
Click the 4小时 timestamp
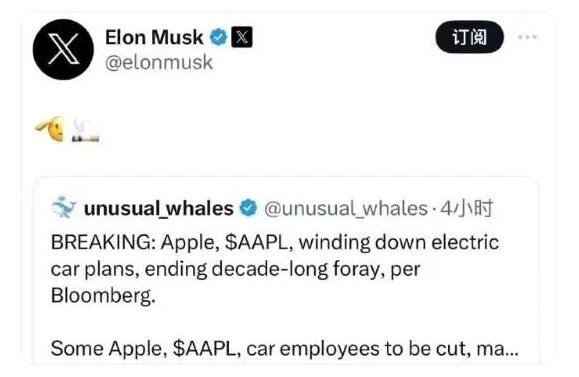(x=467, y=208)
